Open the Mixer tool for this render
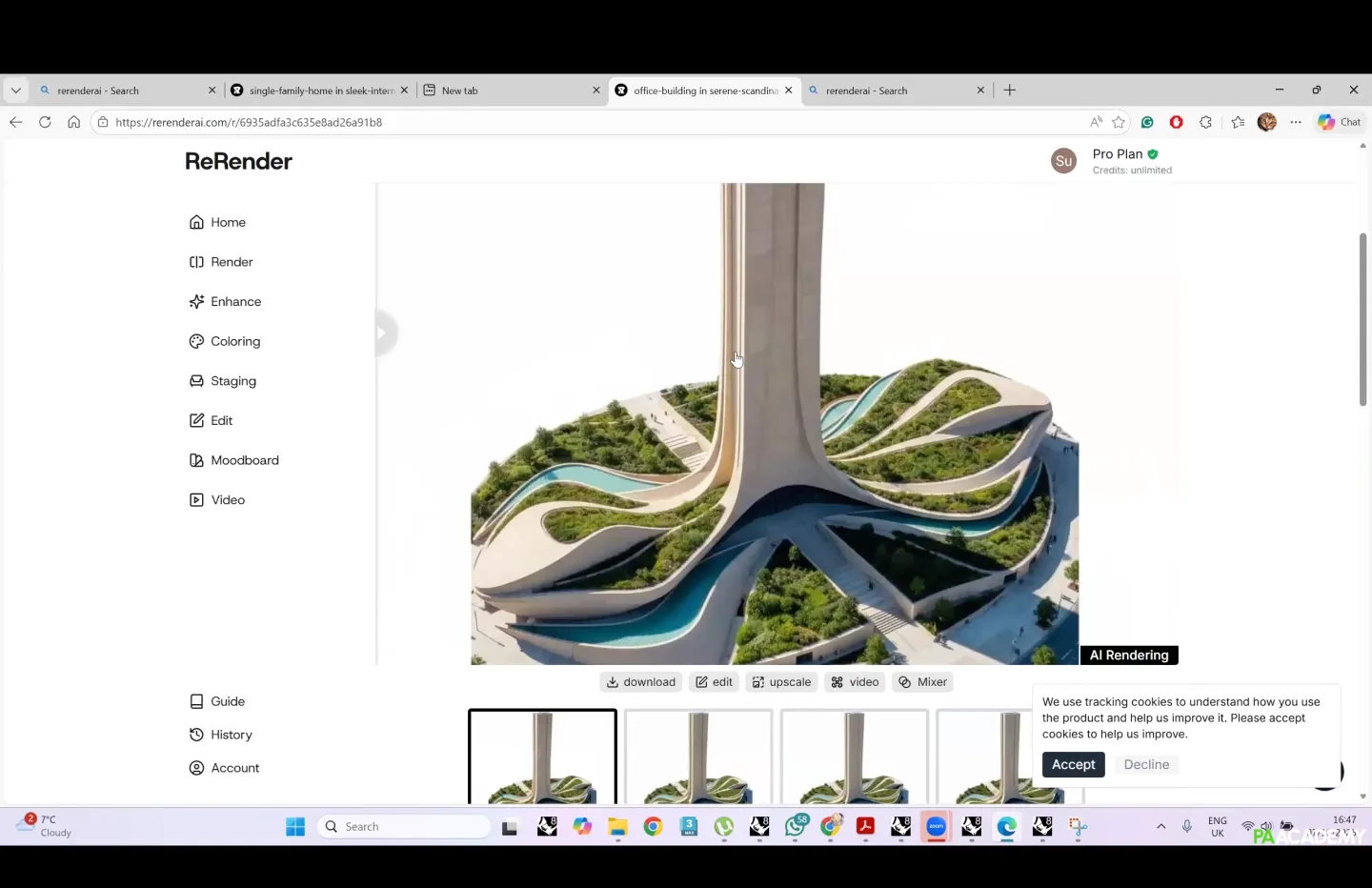The height and width of the screenshot is (888, 1372). pos(922,682)
